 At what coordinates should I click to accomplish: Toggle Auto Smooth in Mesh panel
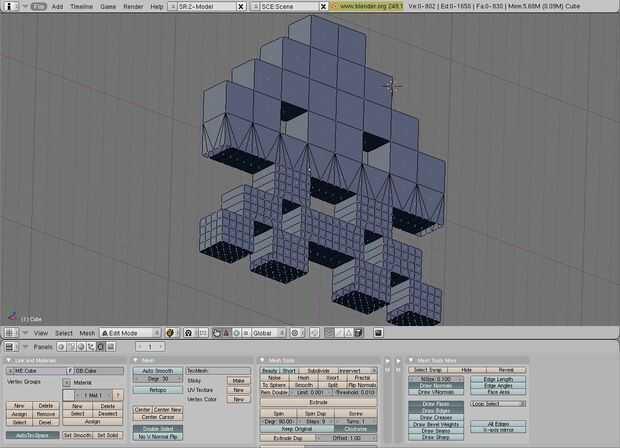[158, 371]
